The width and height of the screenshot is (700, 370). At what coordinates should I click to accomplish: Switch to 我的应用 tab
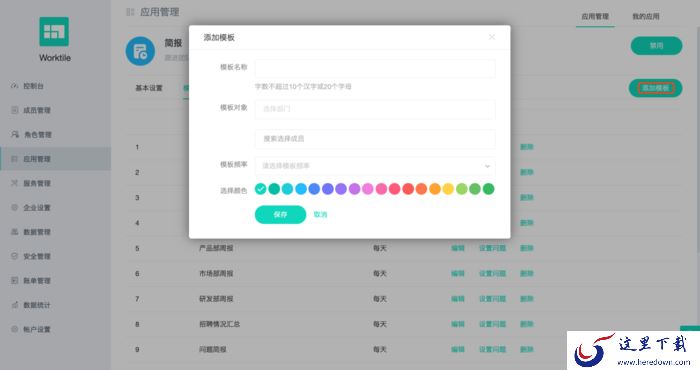click(646, 17)
